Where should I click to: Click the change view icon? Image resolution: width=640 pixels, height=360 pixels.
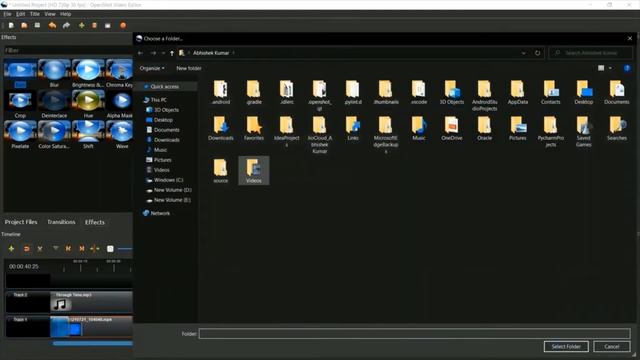tap(601, 68)
